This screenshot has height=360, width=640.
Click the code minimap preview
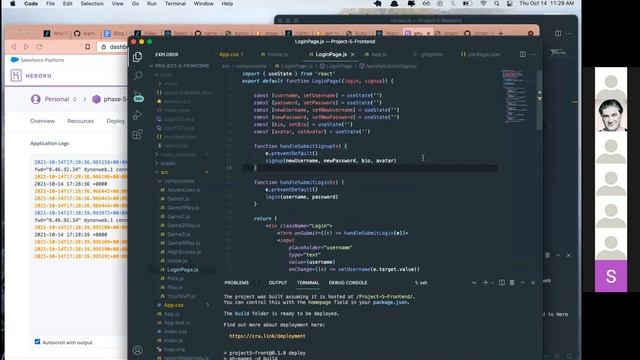pyautogui.click(x=515, y=96)
